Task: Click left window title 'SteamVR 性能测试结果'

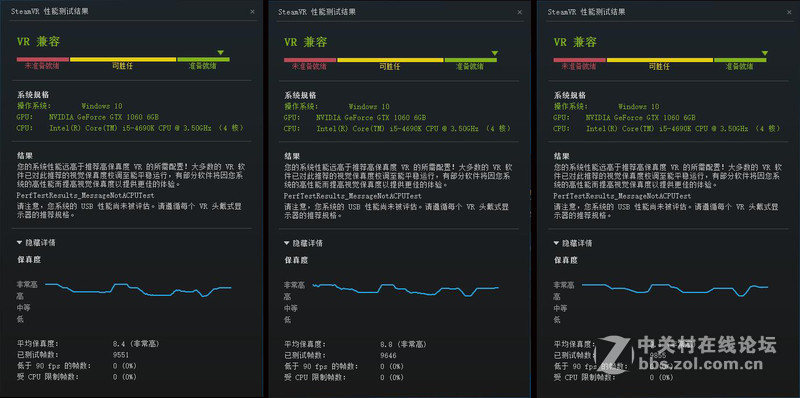Action: click(49, 11)
